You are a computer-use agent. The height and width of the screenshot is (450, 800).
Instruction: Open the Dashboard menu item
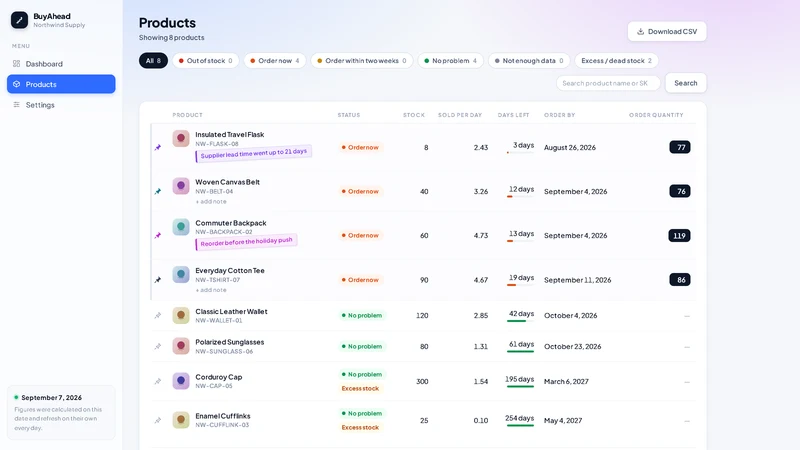(x=61, y=64)
